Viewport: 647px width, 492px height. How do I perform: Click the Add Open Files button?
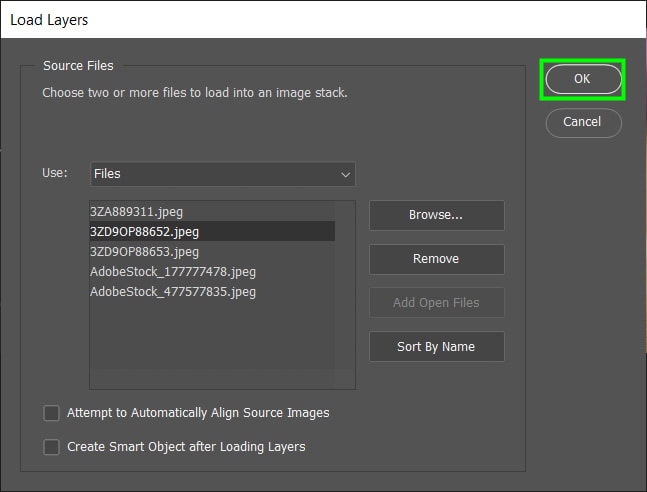436,303
